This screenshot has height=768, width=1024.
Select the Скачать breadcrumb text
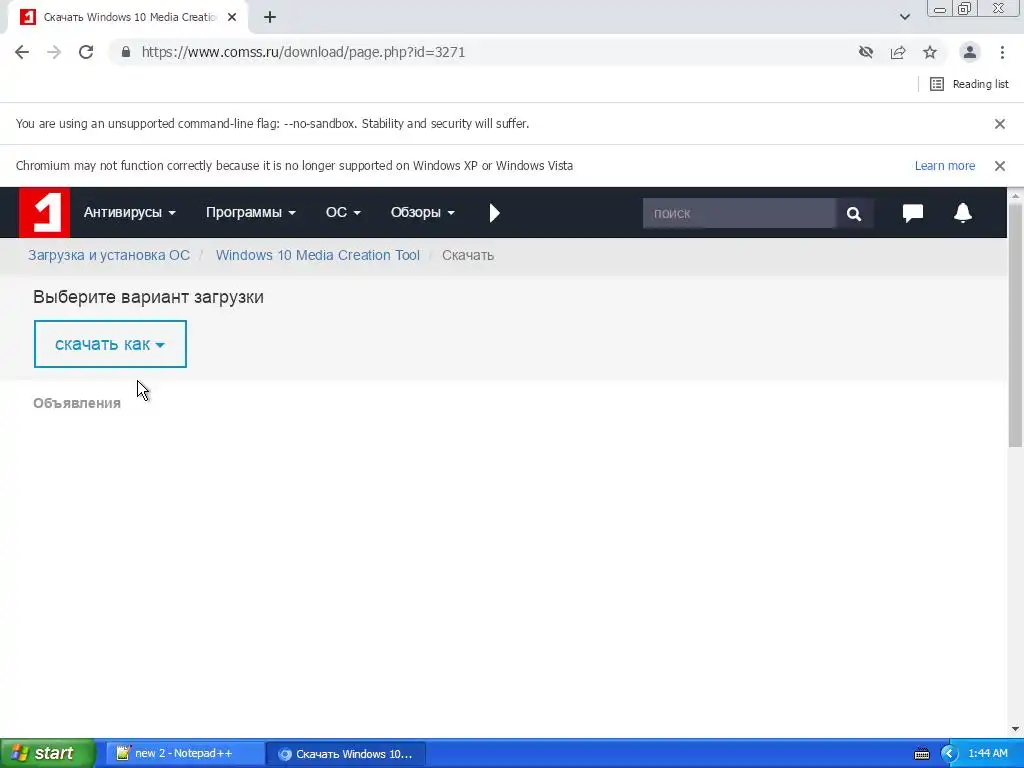click(468, 255)
